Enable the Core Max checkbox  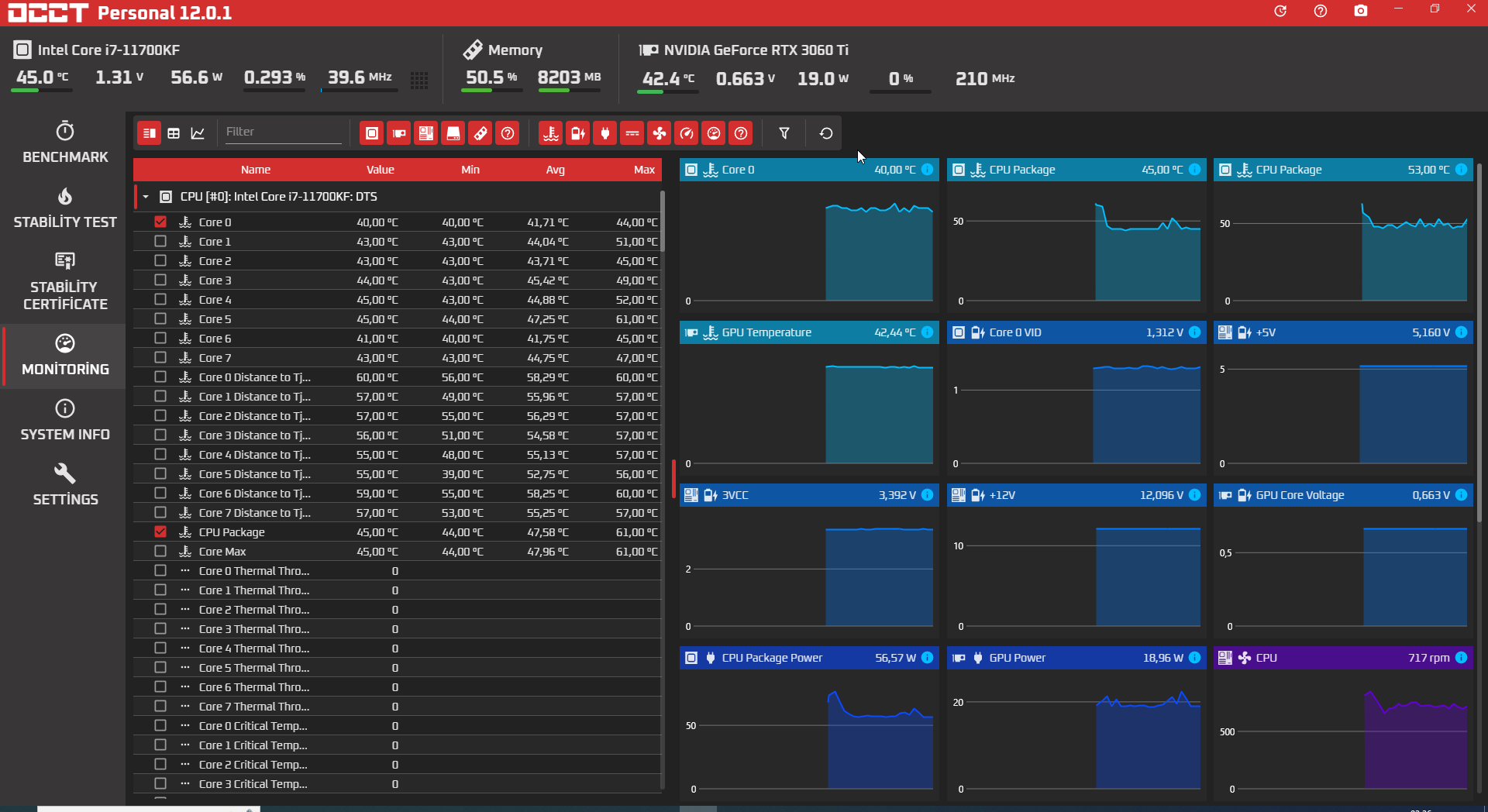pyautogui.click(x=160, y=552)
